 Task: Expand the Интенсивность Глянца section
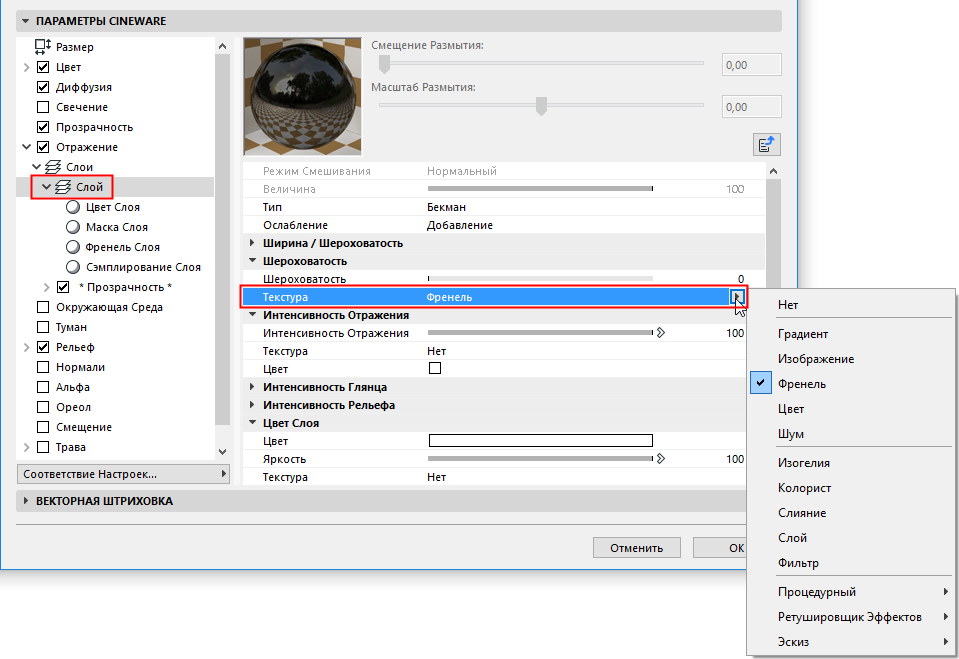tap(251, 386)
